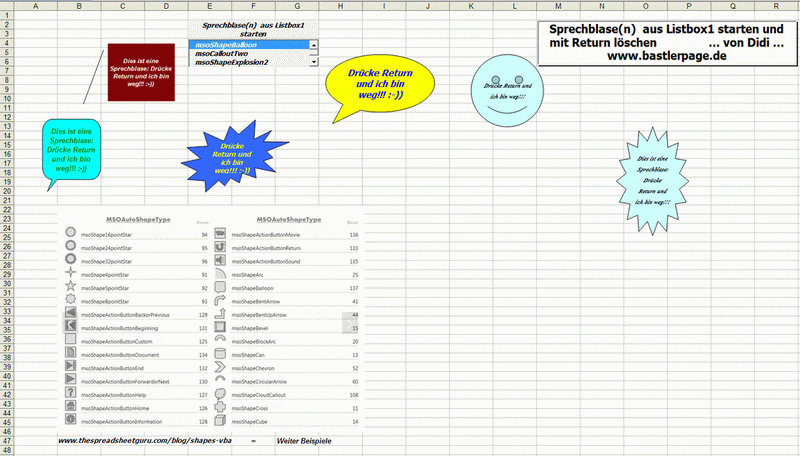
Task: Select the smiley face shape
Action: pos(507,91)
